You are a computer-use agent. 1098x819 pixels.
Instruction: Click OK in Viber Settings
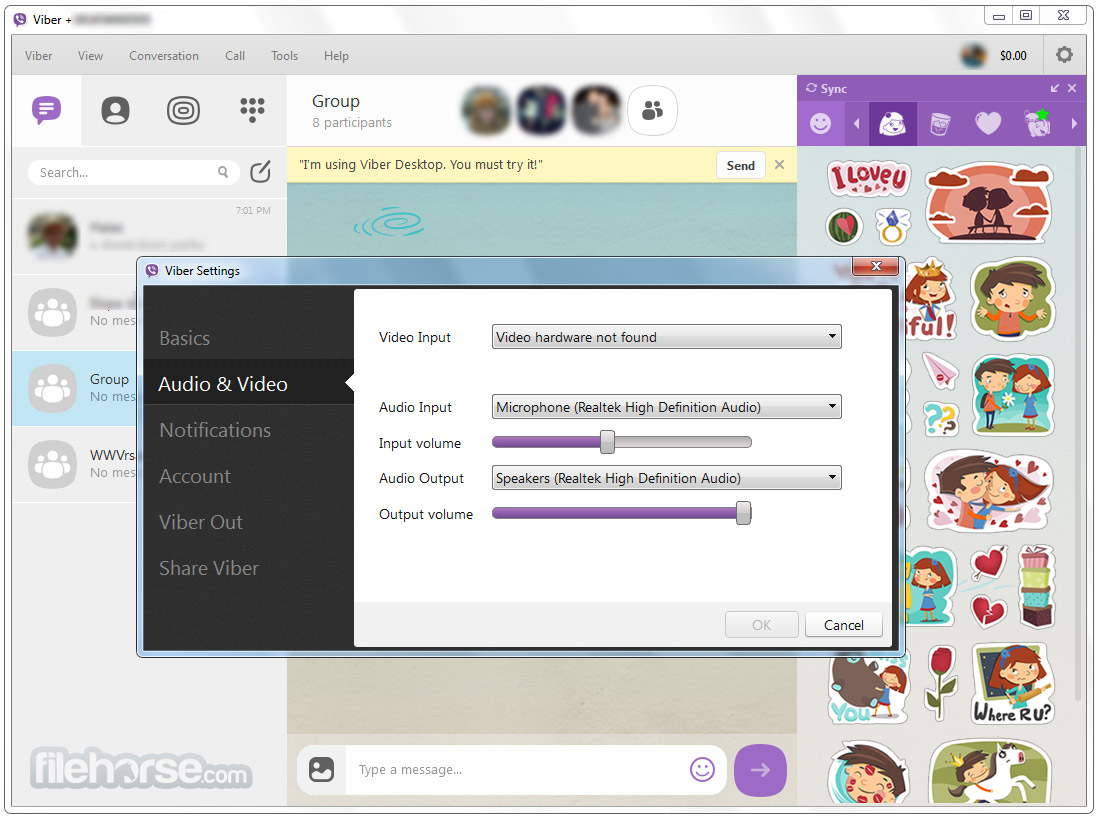[761, 624]
